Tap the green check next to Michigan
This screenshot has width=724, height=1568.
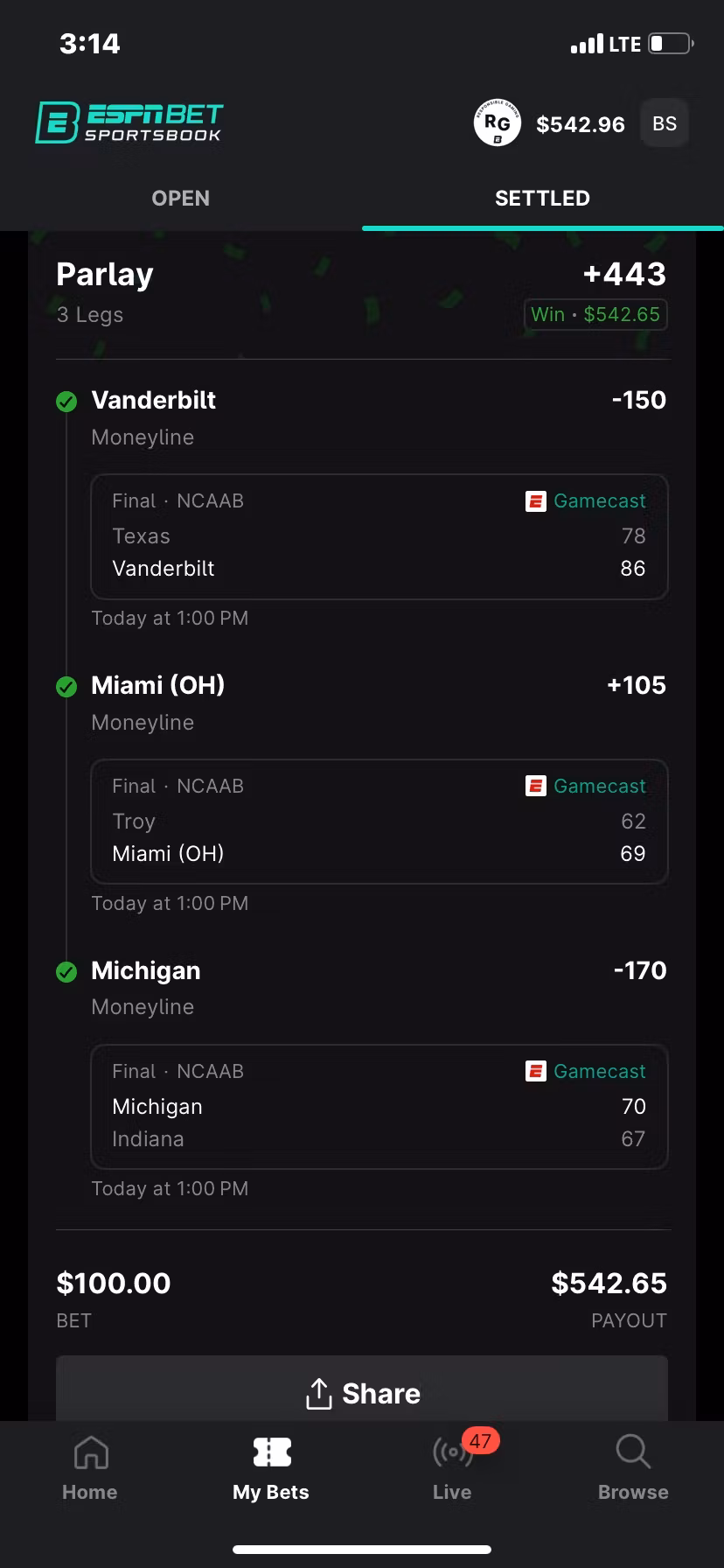coord(66,972)
